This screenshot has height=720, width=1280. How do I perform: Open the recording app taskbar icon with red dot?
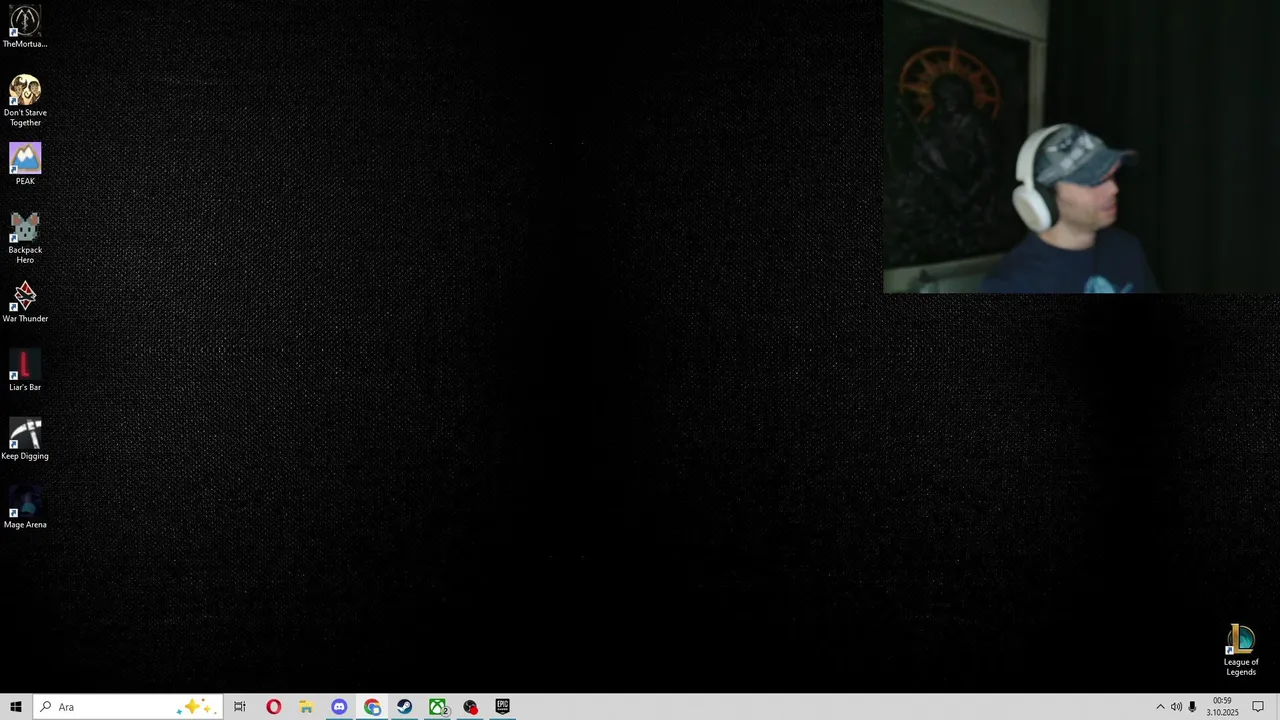click(470, 707)
